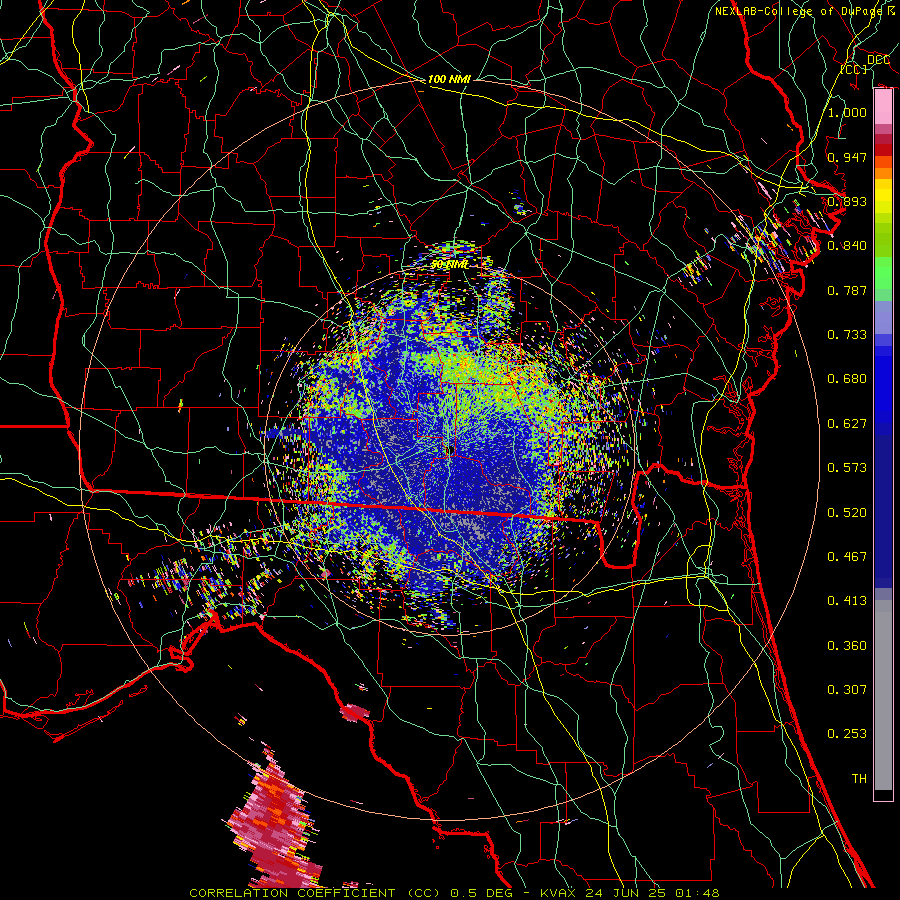The image size is (900, 900).
Task: Select the 0.307 legend value
Action: pyautogui.click(x=847, y=689)
